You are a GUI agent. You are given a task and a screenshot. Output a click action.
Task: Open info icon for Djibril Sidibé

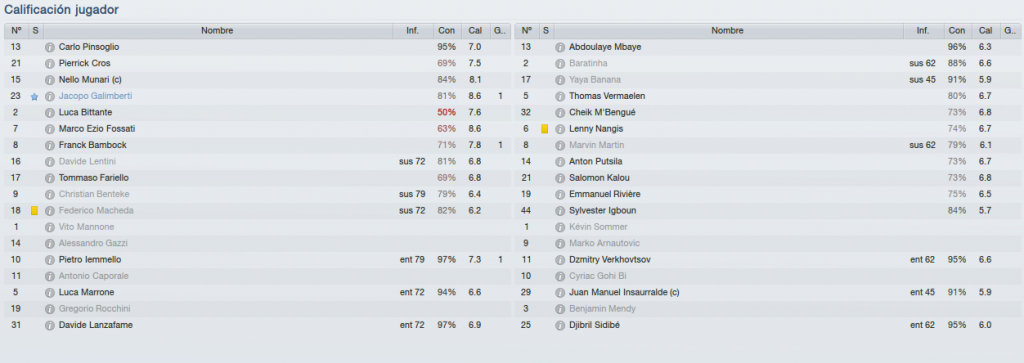point(560,324)
